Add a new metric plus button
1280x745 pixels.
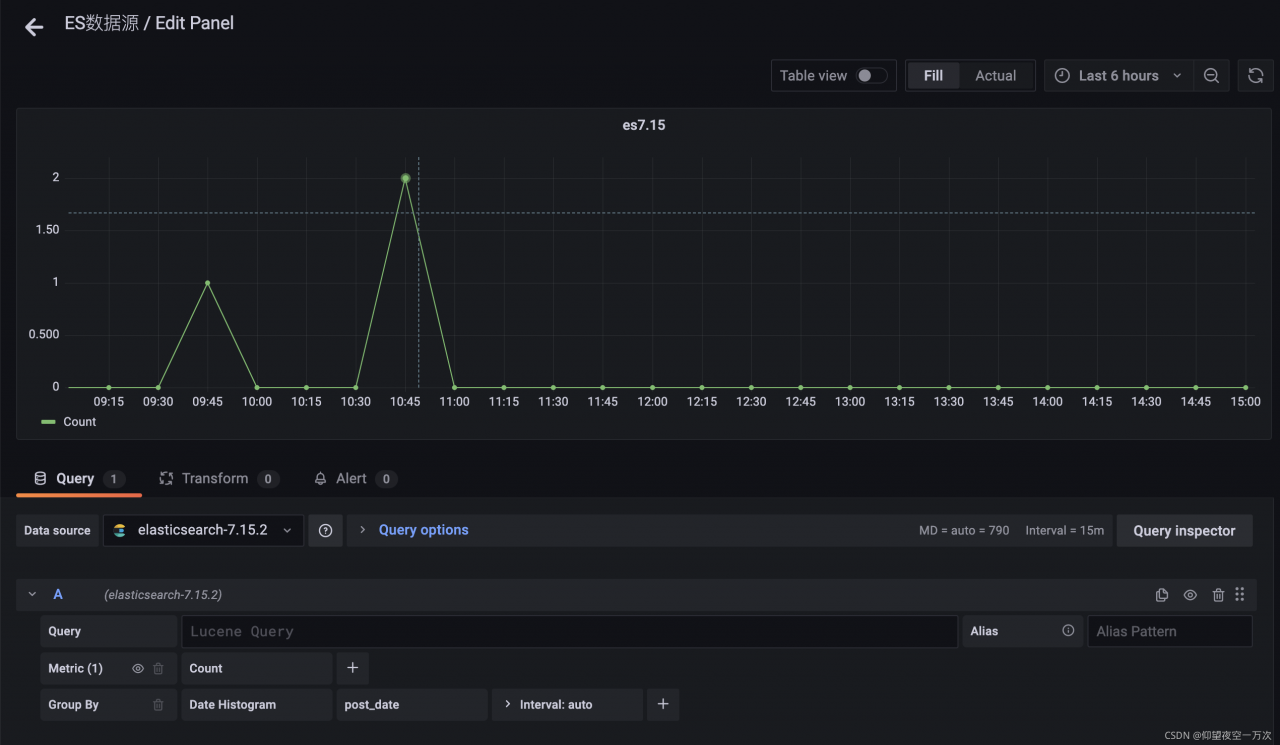click(x=353, y=668)
